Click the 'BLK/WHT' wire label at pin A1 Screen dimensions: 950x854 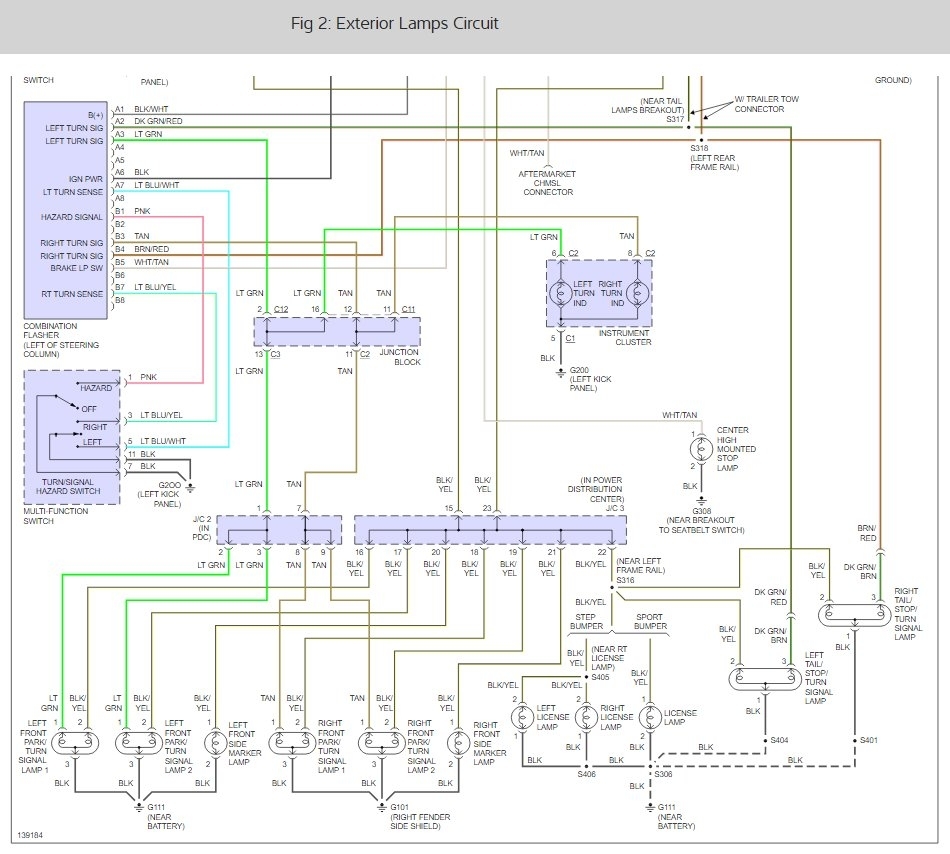point(151,109)
